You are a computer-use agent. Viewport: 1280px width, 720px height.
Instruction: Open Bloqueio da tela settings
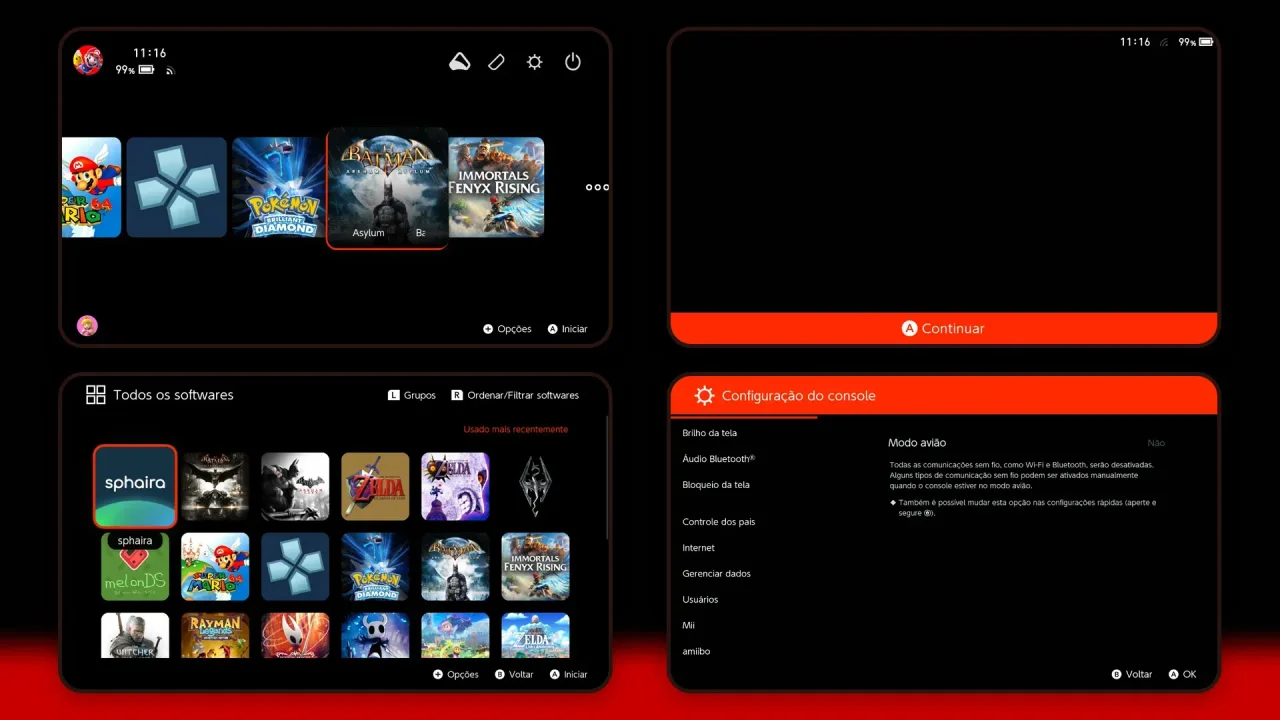pos(716,485)
